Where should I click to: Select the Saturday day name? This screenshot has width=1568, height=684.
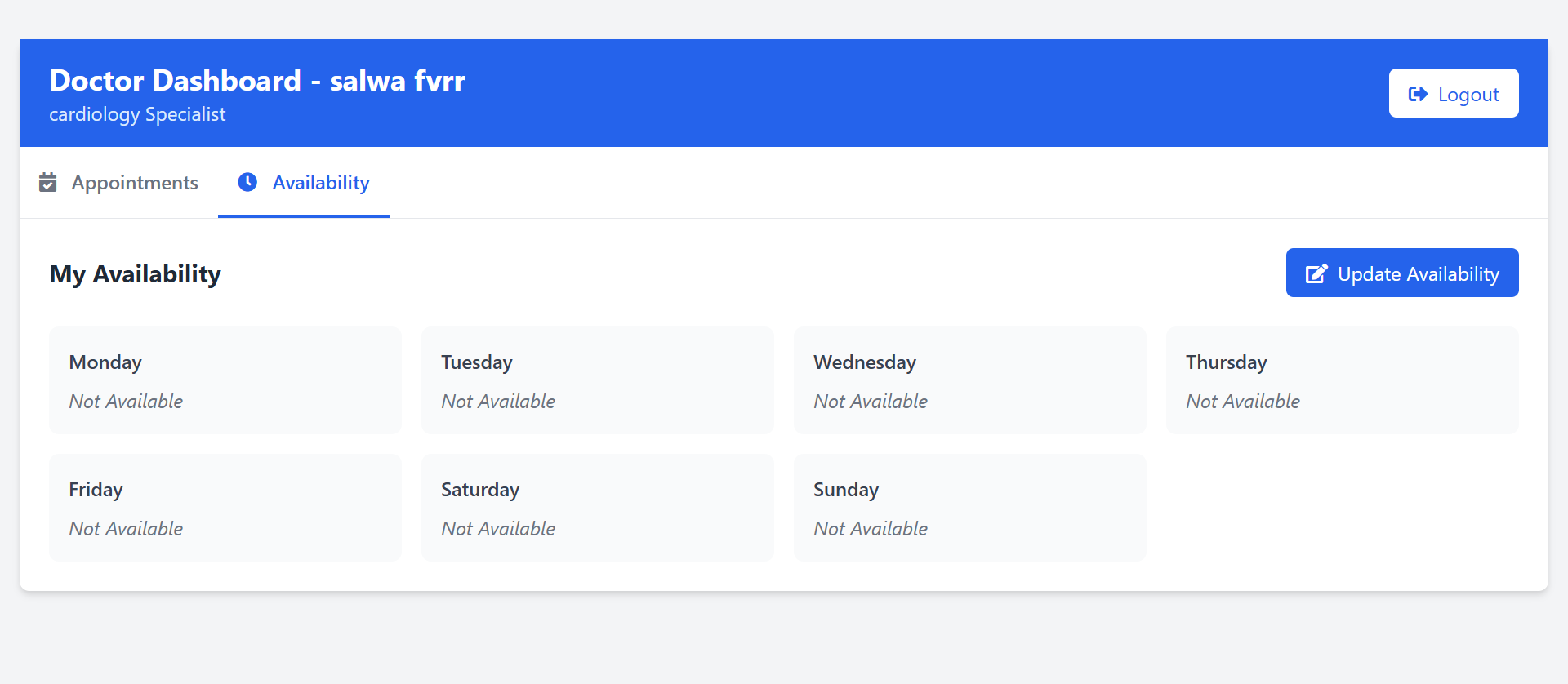point(480,490)
